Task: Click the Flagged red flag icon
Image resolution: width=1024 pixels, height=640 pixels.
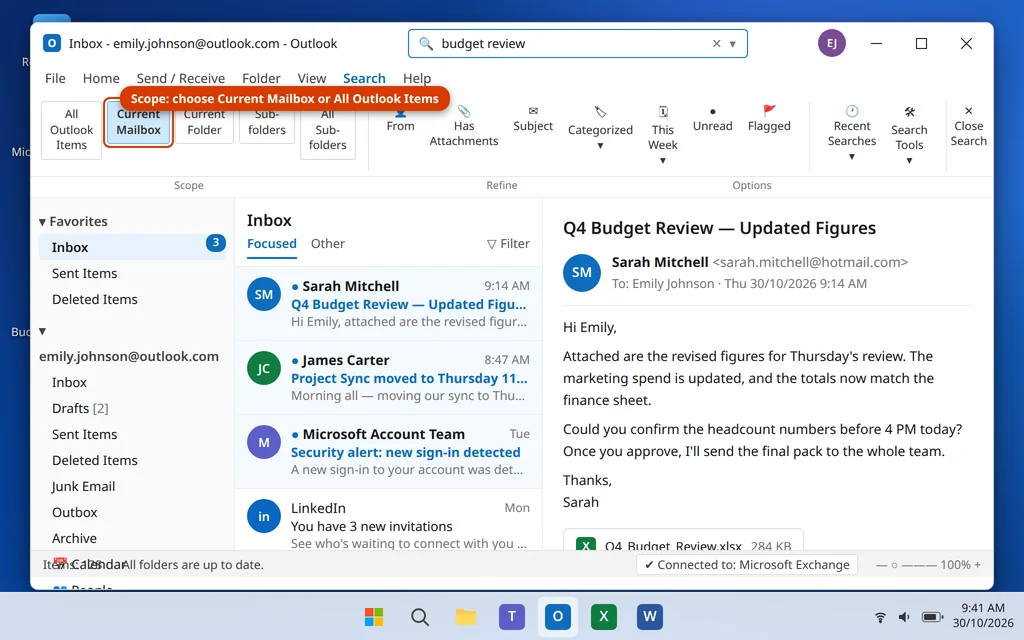Action: 769,110
